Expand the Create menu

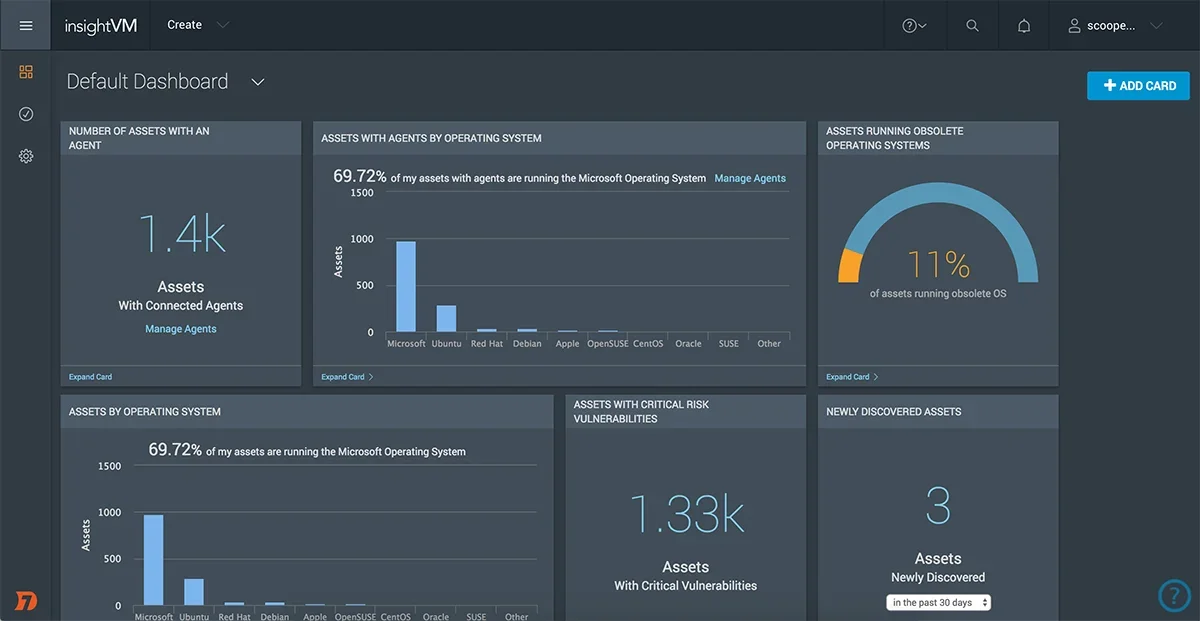[197, 25]
